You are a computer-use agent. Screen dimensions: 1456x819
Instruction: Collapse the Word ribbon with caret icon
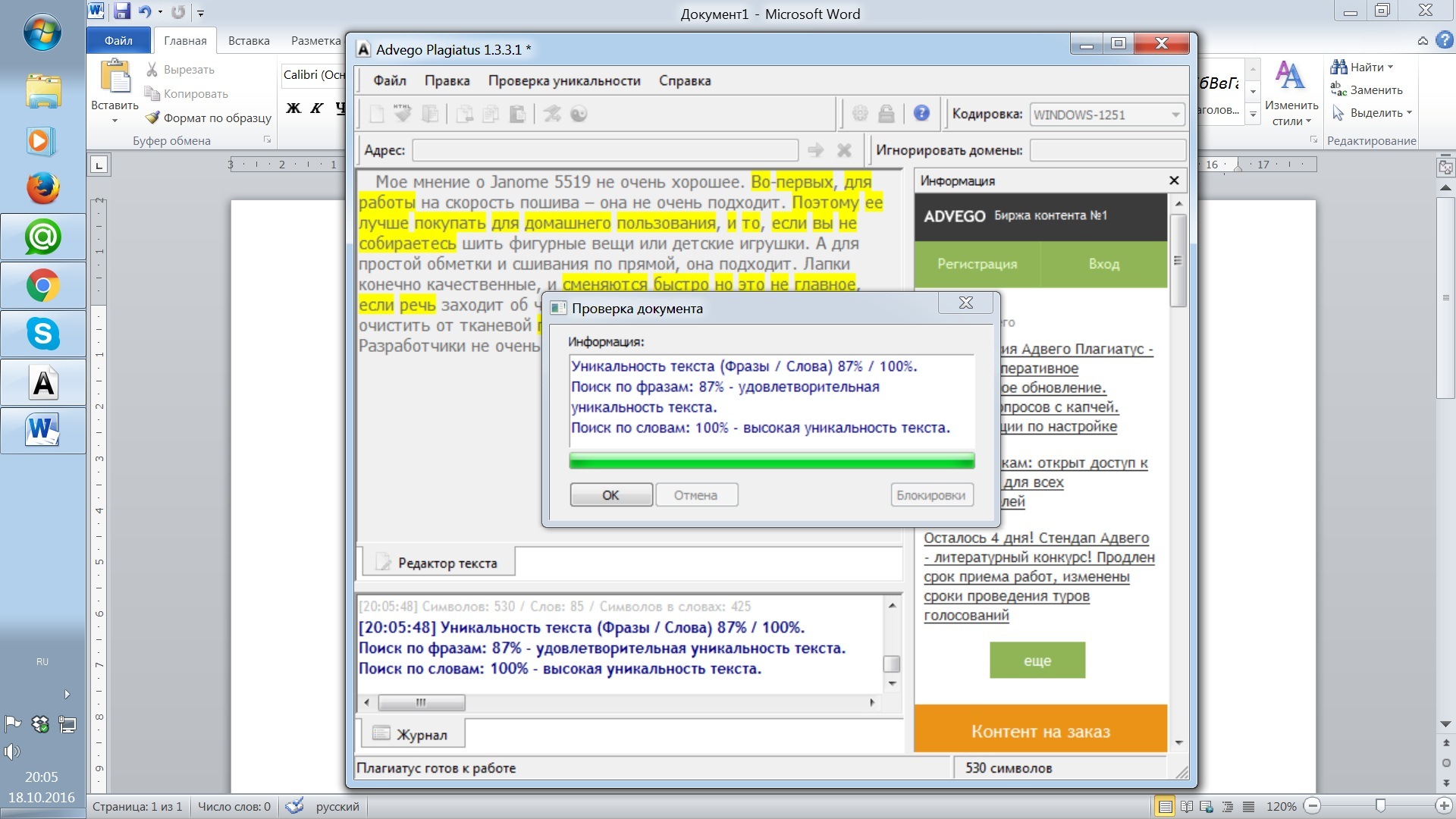click(1423, 40)
